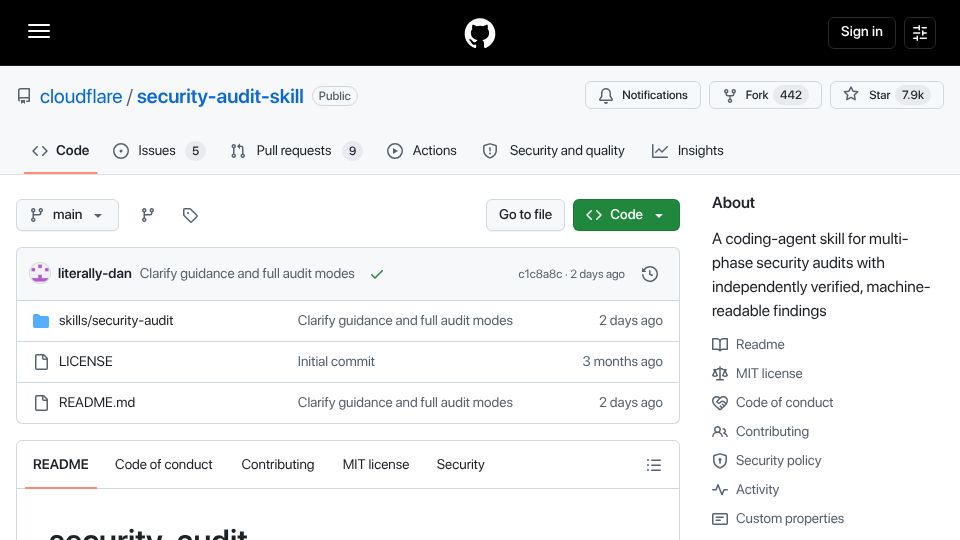
Task: Open the Activity link
Action: [x=757, y=489]
